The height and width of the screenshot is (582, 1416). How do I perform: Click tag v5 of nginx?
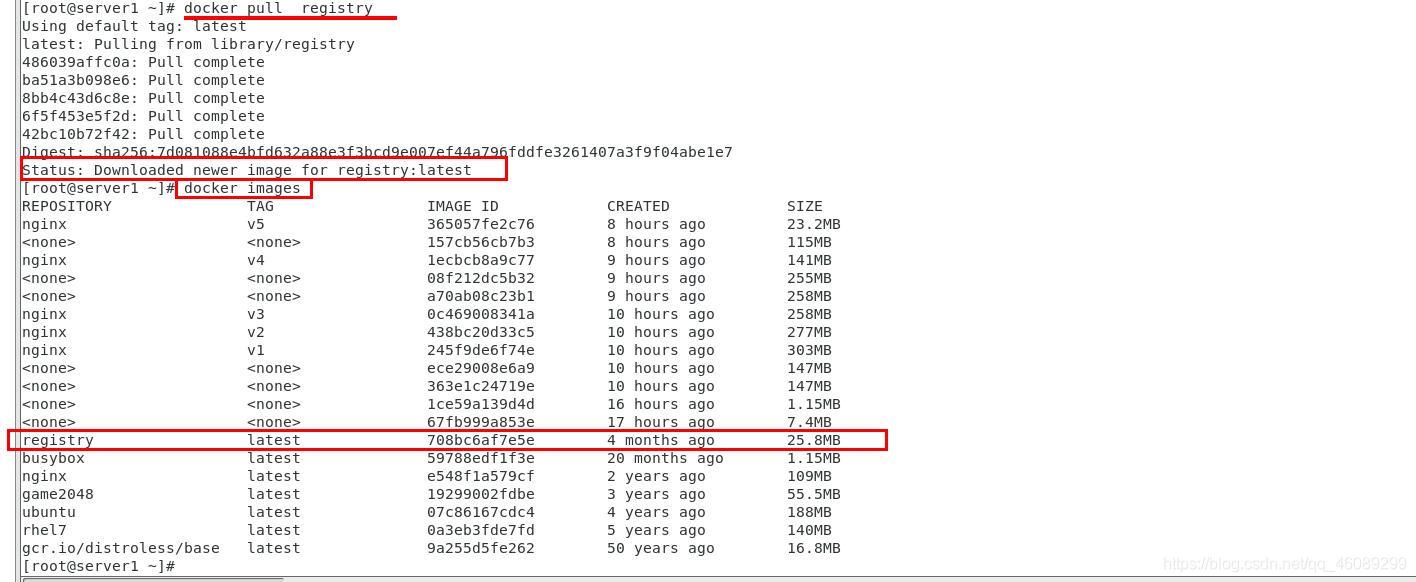(x=256, y=224)
